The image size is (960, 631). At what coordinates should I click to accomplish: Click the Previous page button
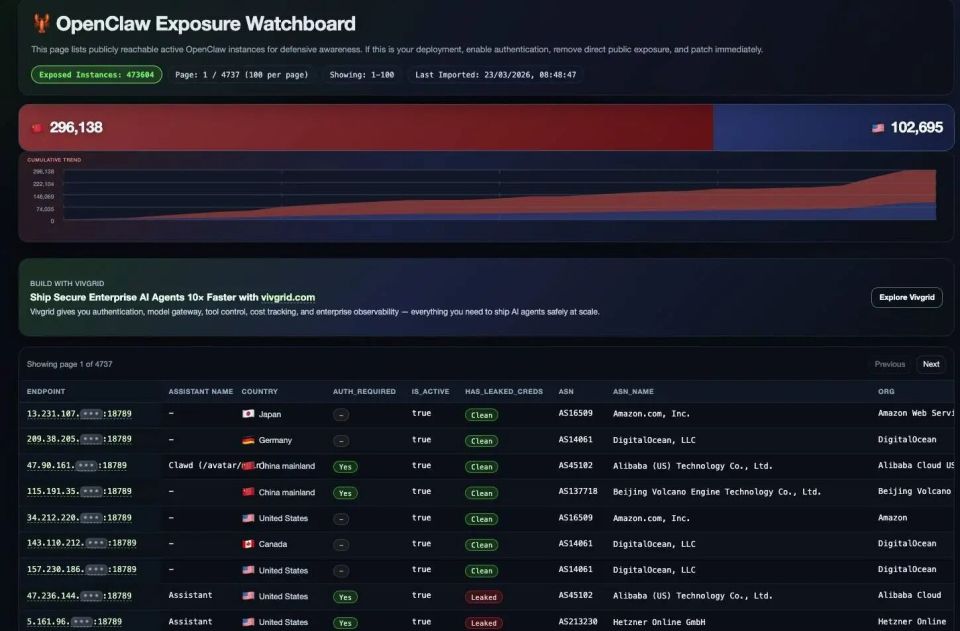(890, 364)
